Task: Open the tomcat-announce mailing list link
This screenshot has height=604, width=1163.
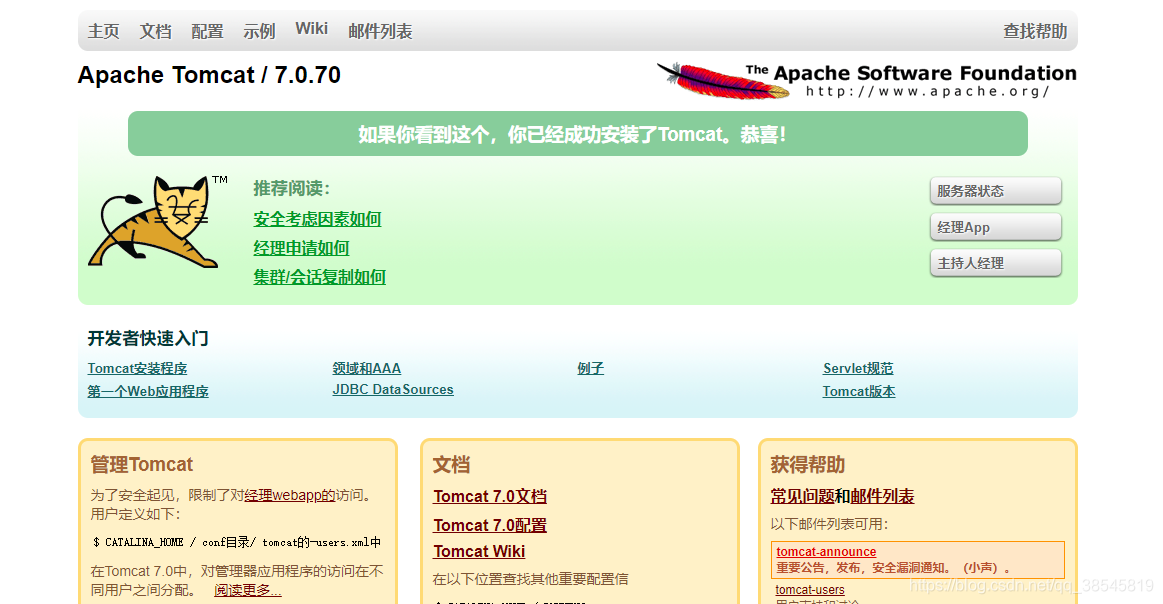Action: 826,551
